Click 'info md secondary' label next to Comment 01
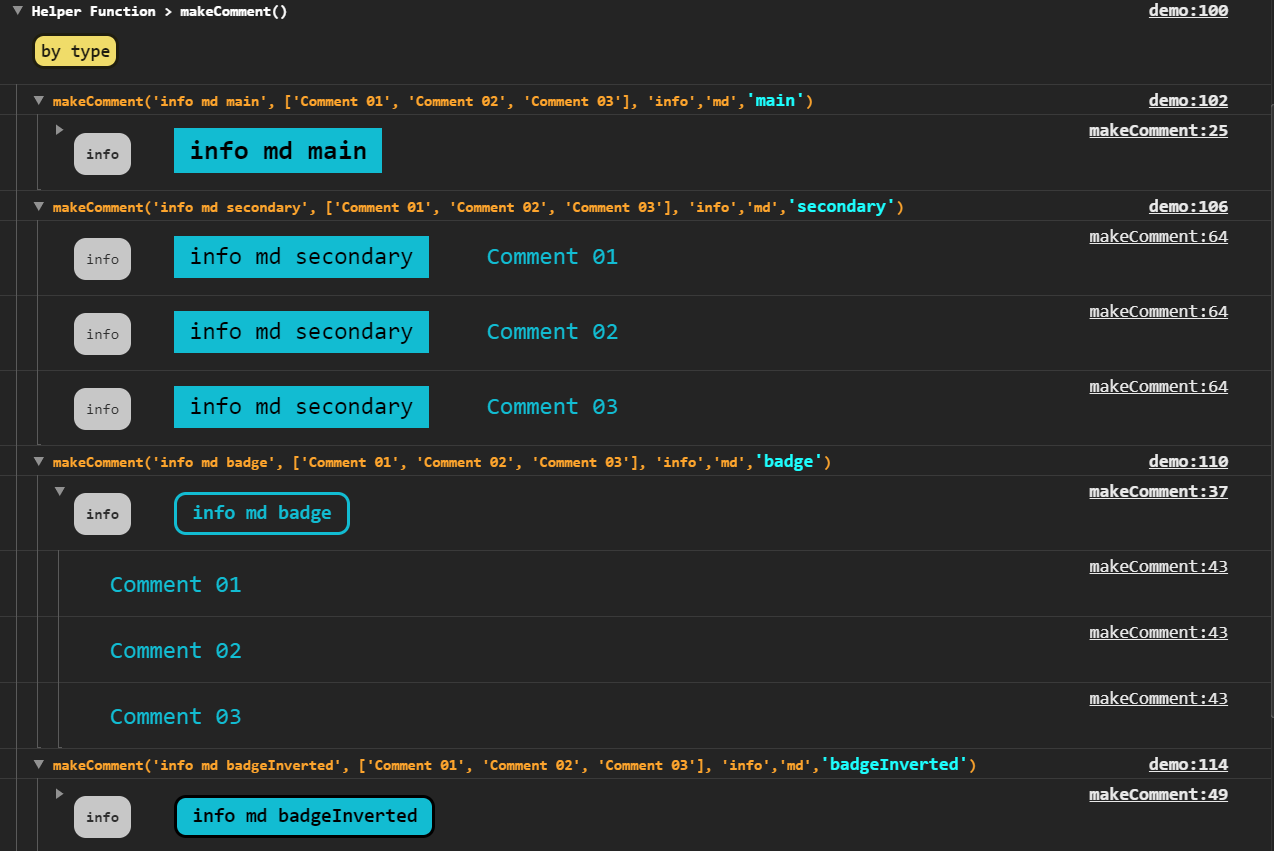1274x851 pixels. coord(301,257)
